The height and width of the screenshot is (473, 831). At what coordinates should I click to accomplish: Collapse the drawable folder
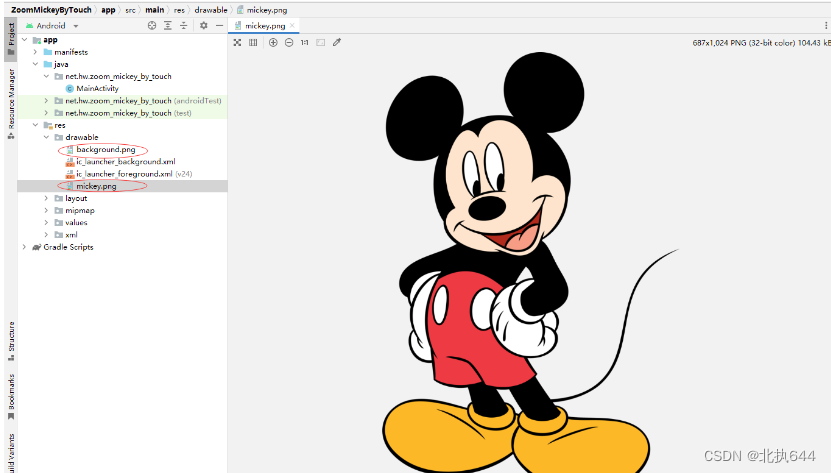[x=46, y=137]
